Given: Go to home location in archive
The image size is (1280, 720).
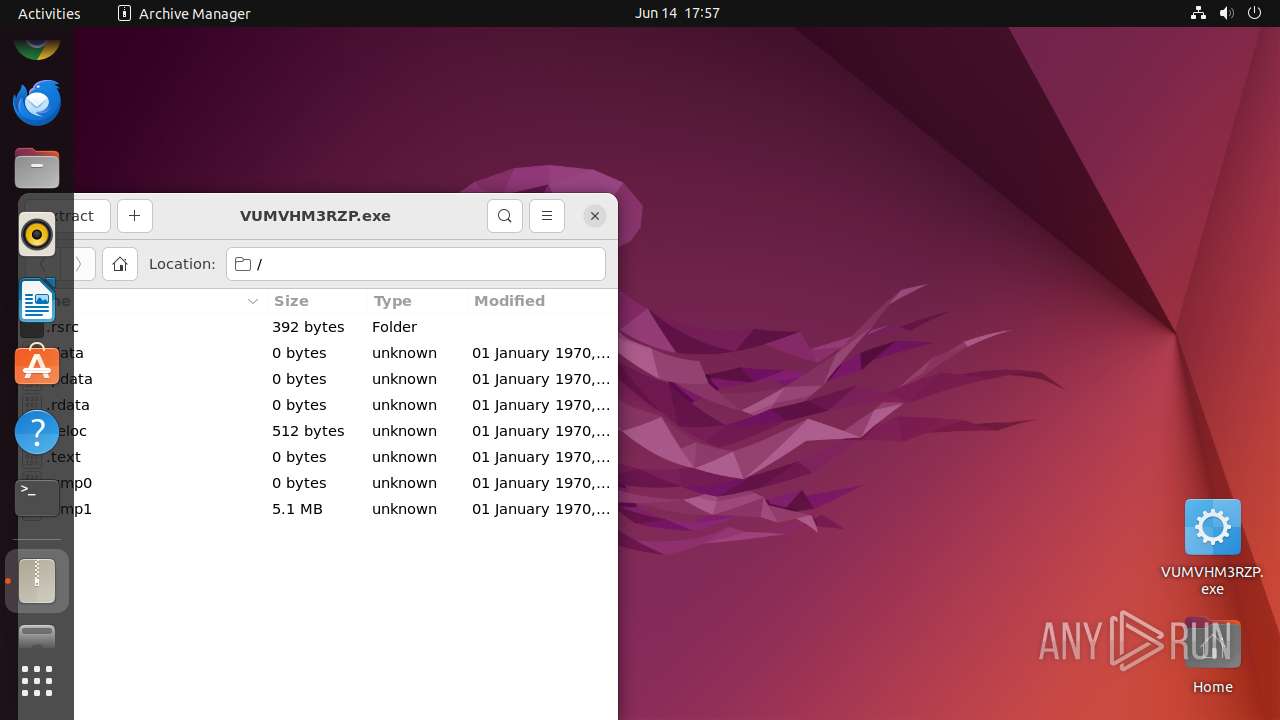Looking at the screenshot, I should [119, 264].
